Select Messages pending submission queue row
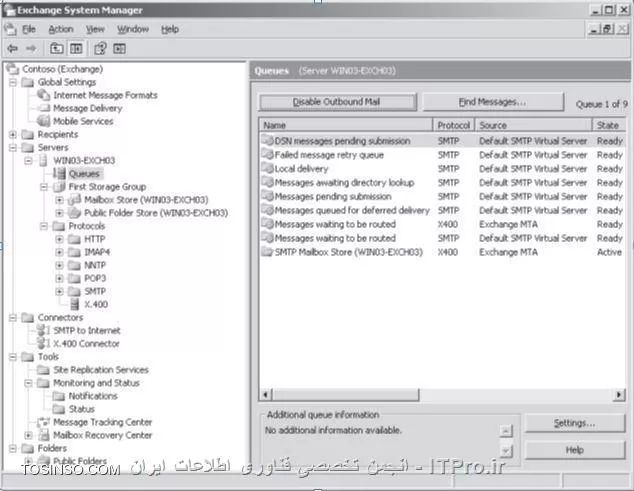The width and height of the screenshot is (634, 491). tap(442, 197)
